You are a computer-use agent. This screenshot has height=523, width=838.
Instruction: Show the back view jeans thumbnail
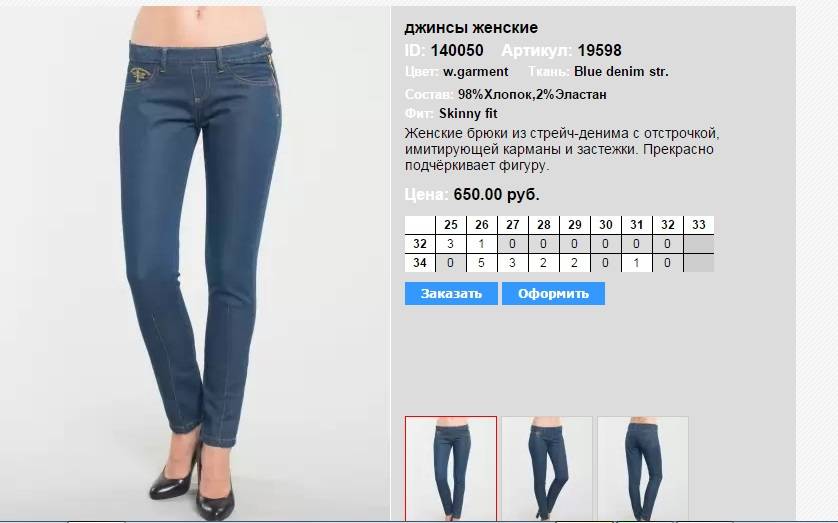[x=643, y=468]
